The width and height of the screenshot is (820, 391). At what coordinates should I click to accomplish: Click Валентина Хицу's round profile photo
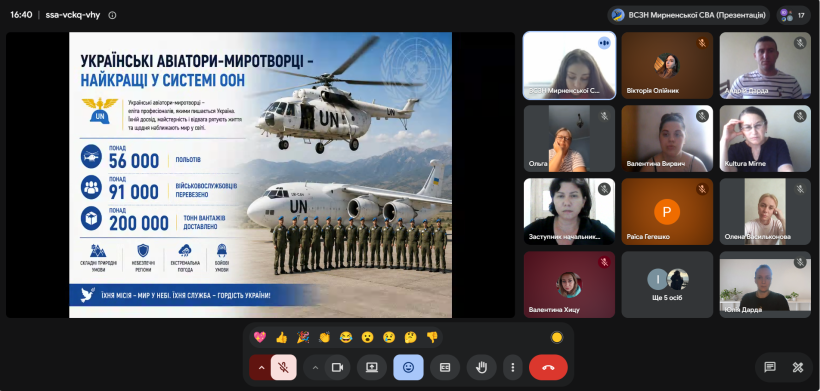pyautogui.click(x=570, y=284)
